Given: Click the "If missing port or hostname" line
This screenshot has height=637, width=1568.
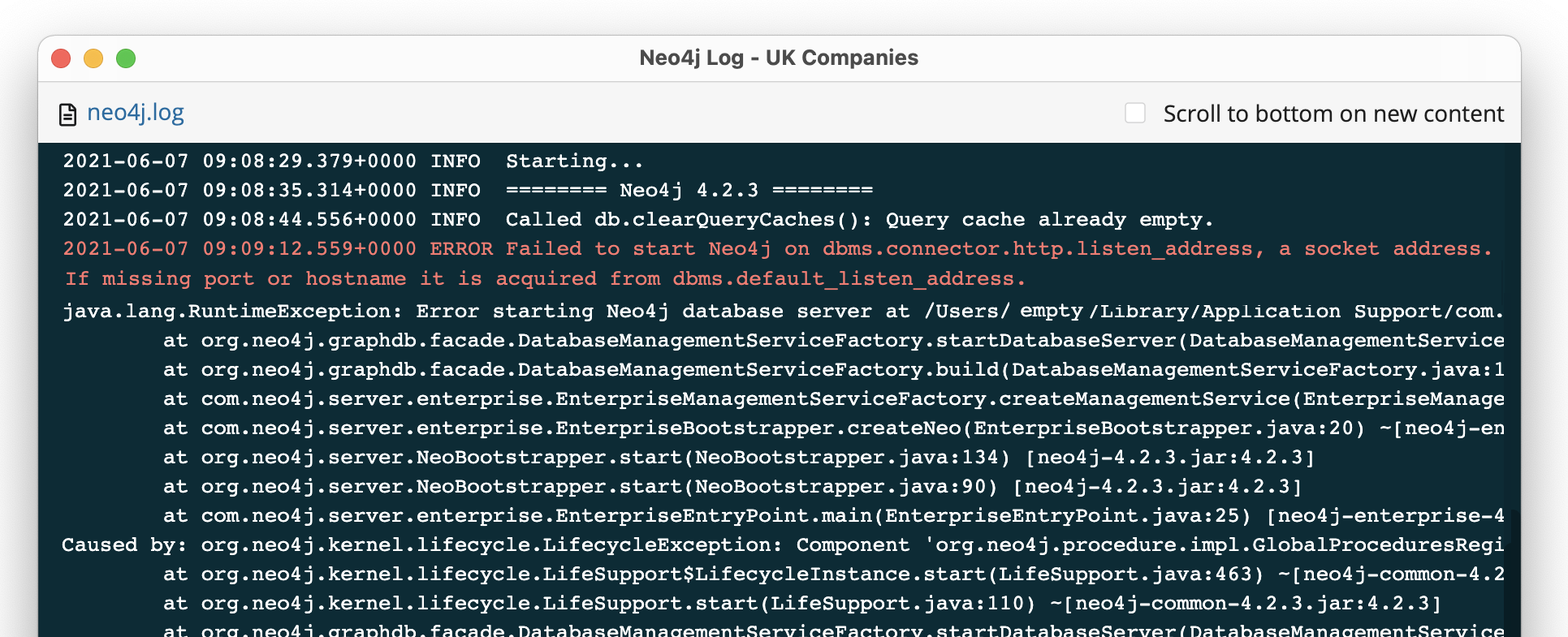Looking at the screenshot, I should click(544, 279).
